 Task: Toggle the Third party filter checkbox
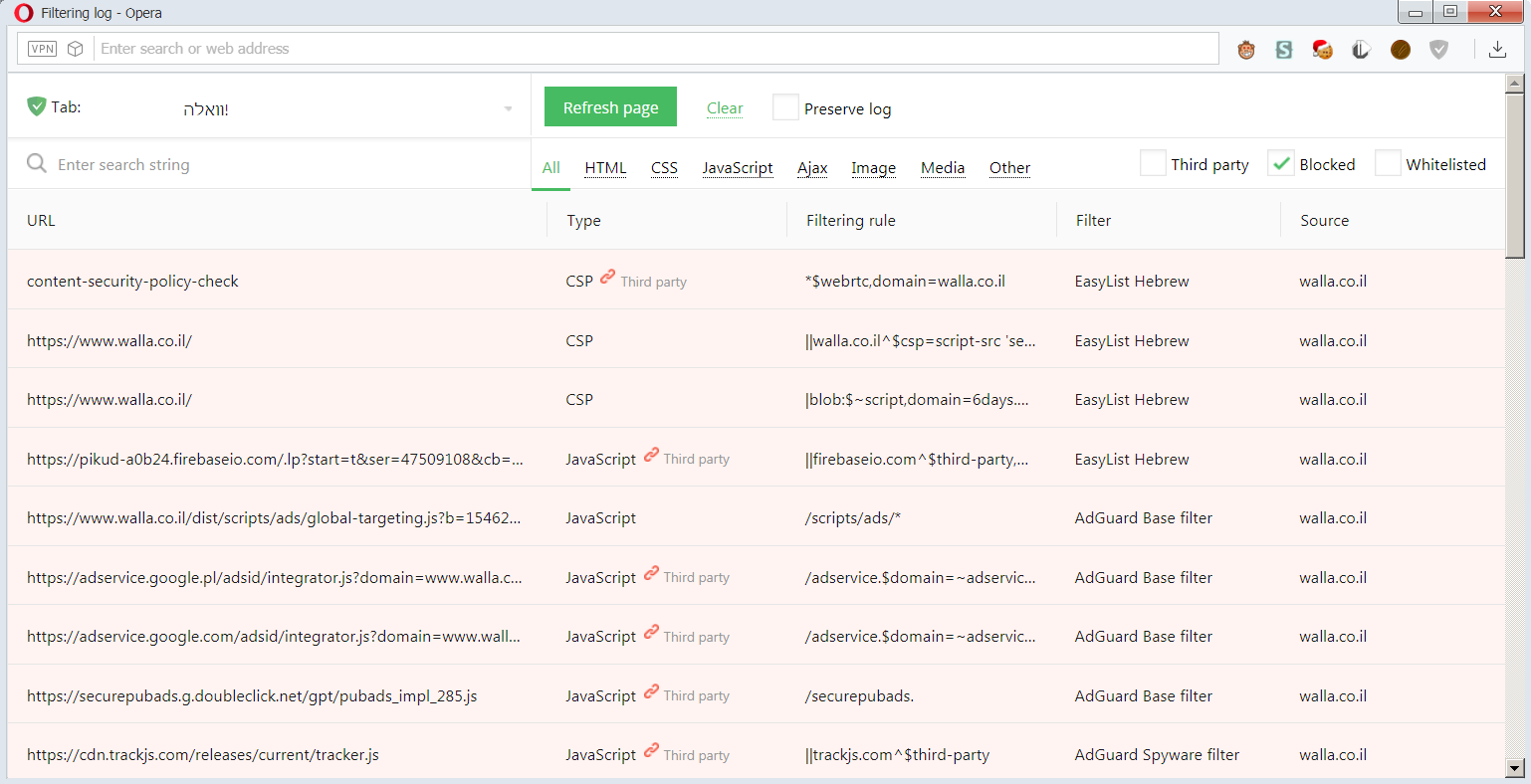(x=1153, y=163)
